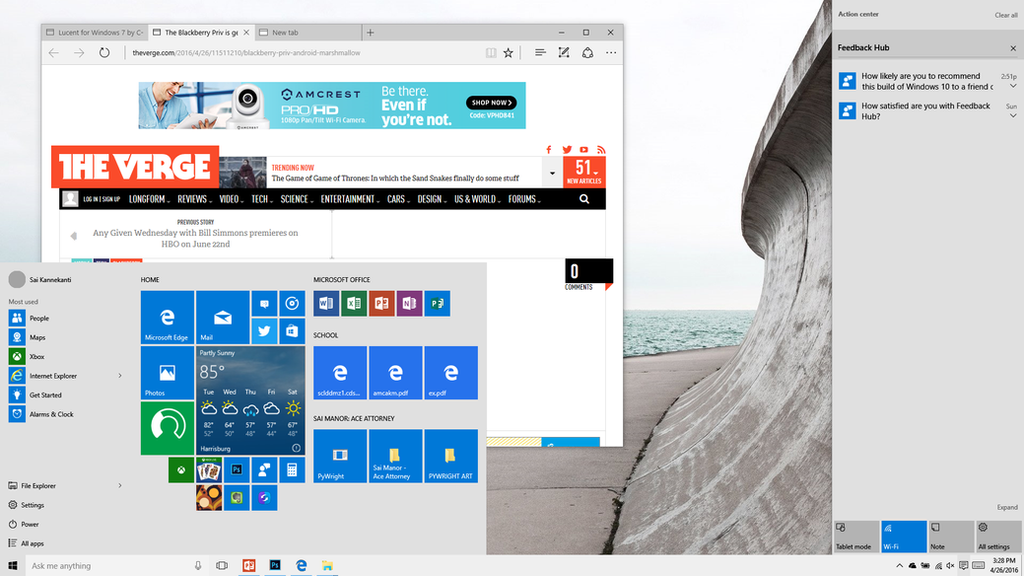Viewport: 1024px width, 576px height.
Task: Click Shop Now on the Amcrest ad
Action: pos(491,103)
